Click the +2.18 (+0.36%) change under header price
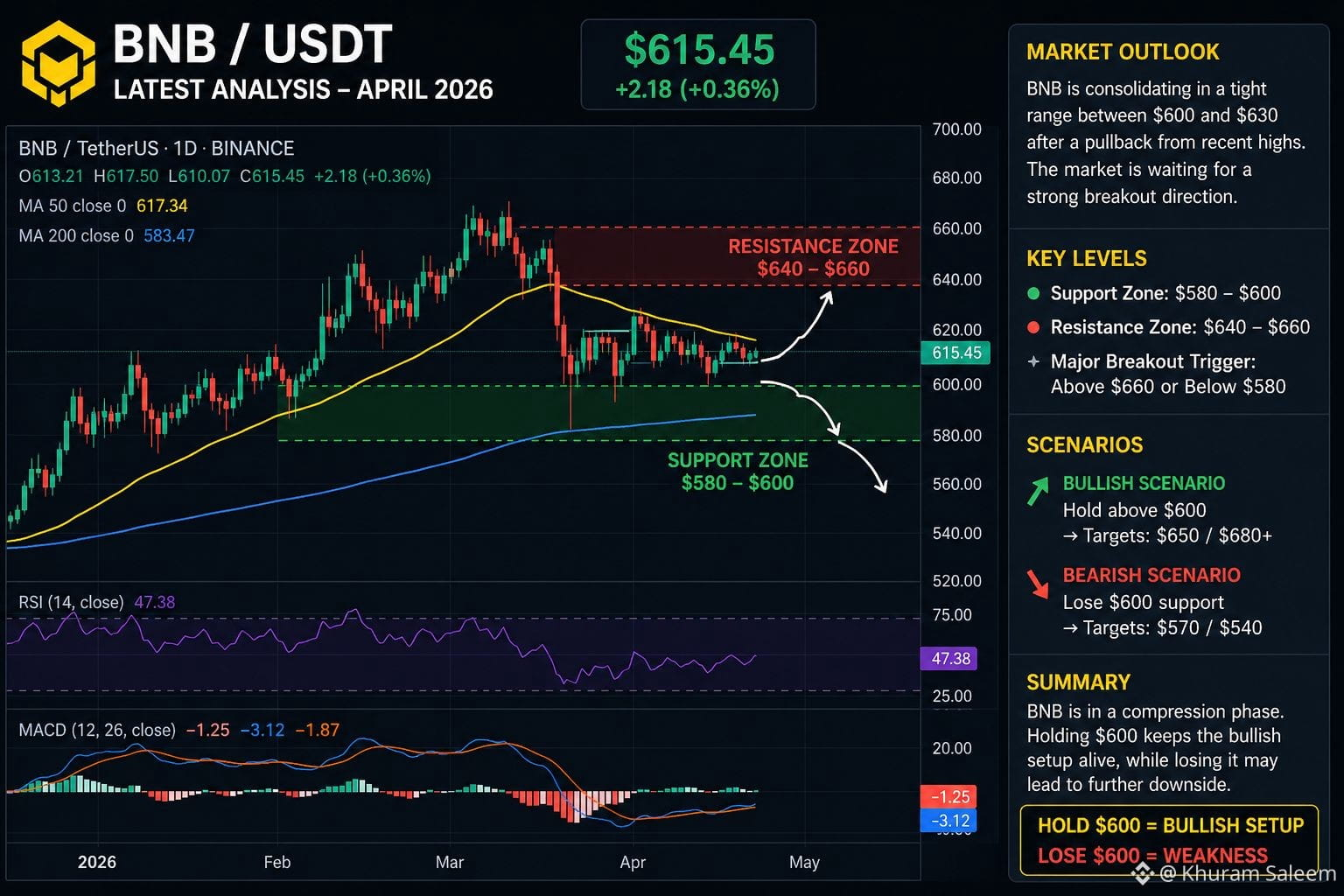 pyautogui.click(x=697, y=89)
